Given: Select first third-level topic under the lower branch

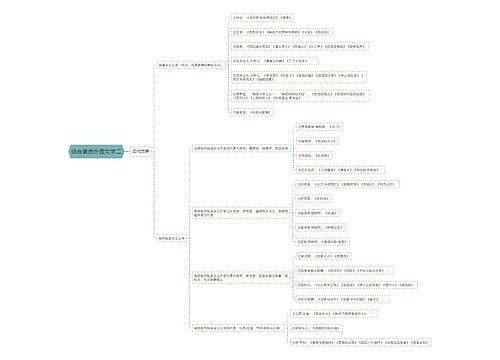Looking at the screenshot, I should (241, 148).
